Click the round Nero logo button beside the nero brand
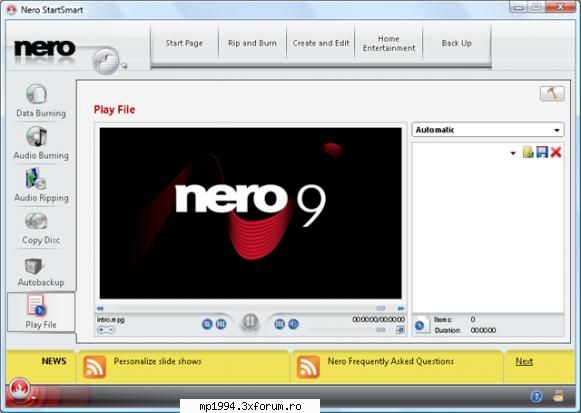Image resolution: width=581 pixels, height=413 pixels. (x=106, y=61)
